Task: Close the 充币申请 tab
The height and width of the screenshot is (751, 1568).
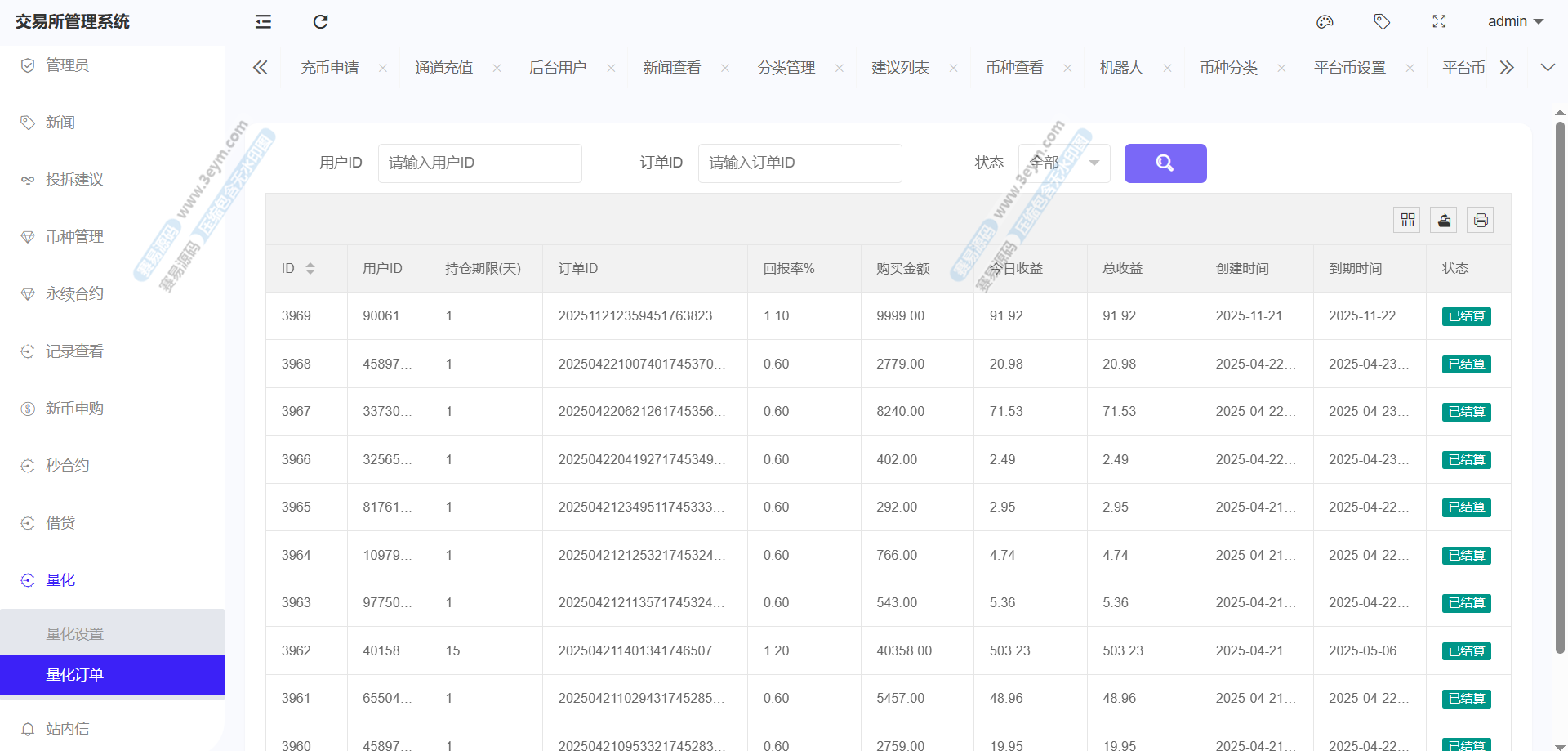Action: tap(383, 69)
